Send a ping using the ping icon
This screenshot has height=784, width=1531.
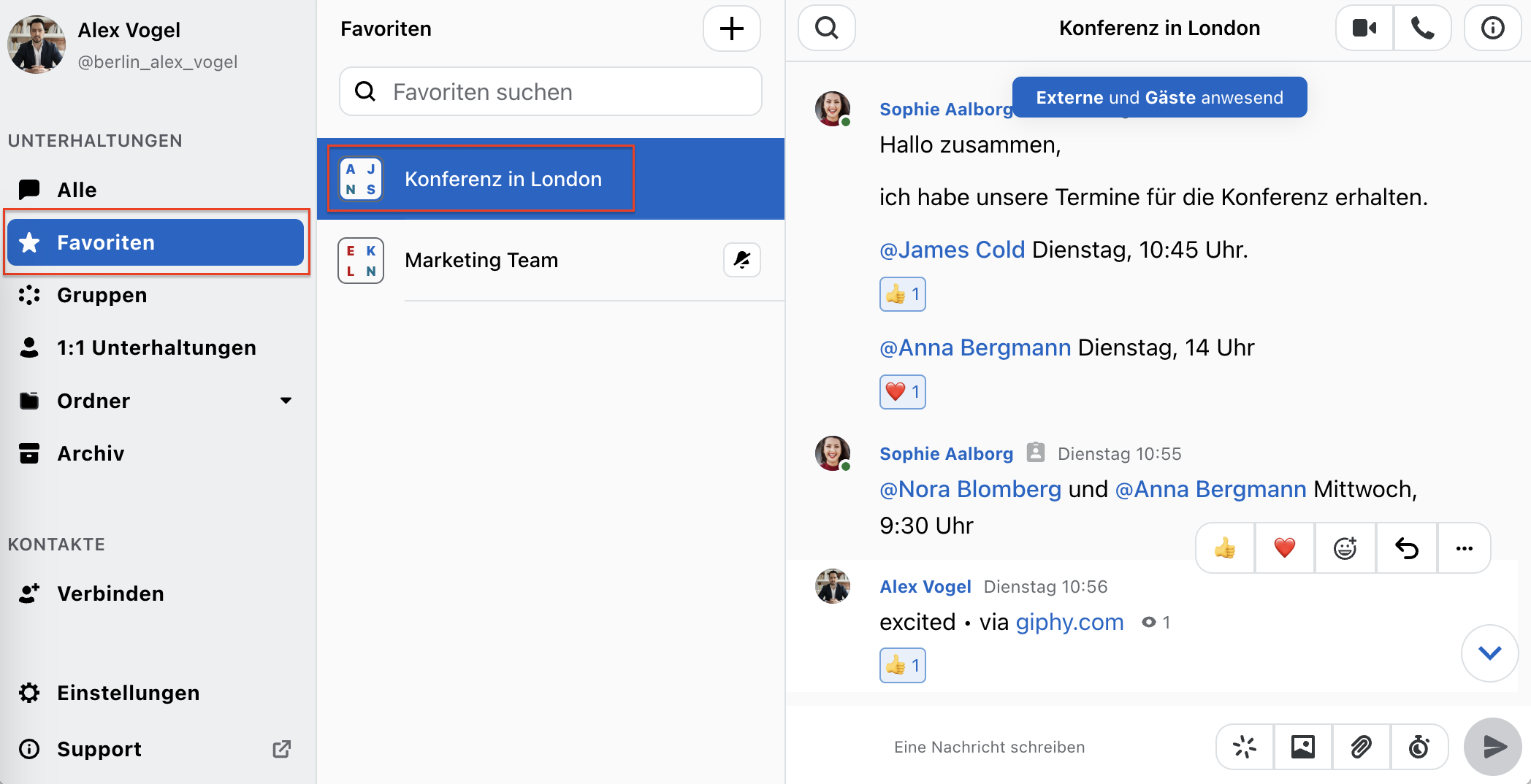[1245, 747]
